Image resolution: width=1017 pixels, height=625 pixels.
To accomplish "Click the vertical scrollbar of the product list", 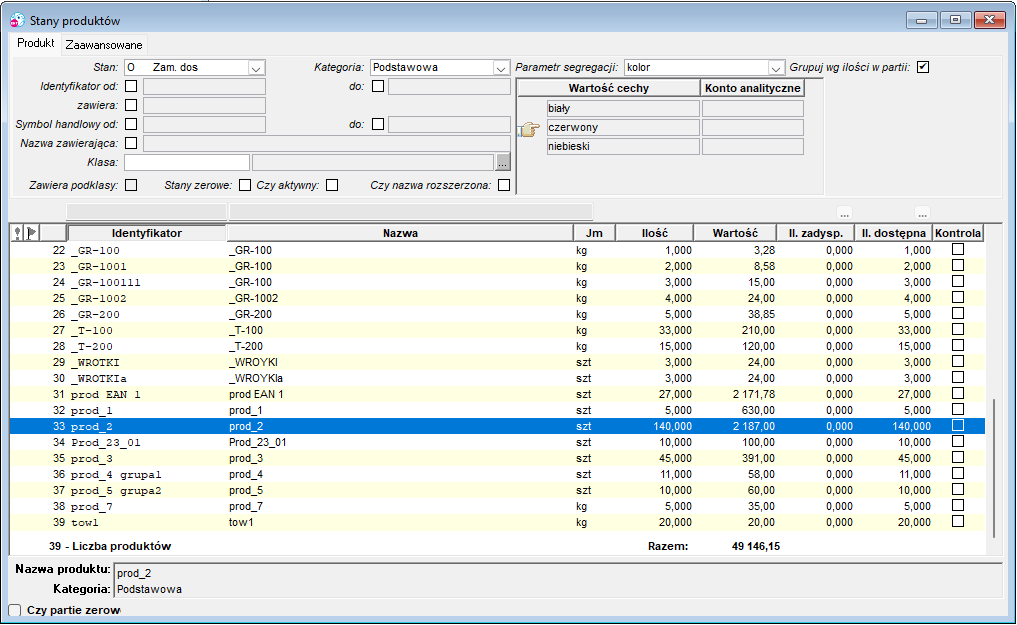I will point(994,467).
